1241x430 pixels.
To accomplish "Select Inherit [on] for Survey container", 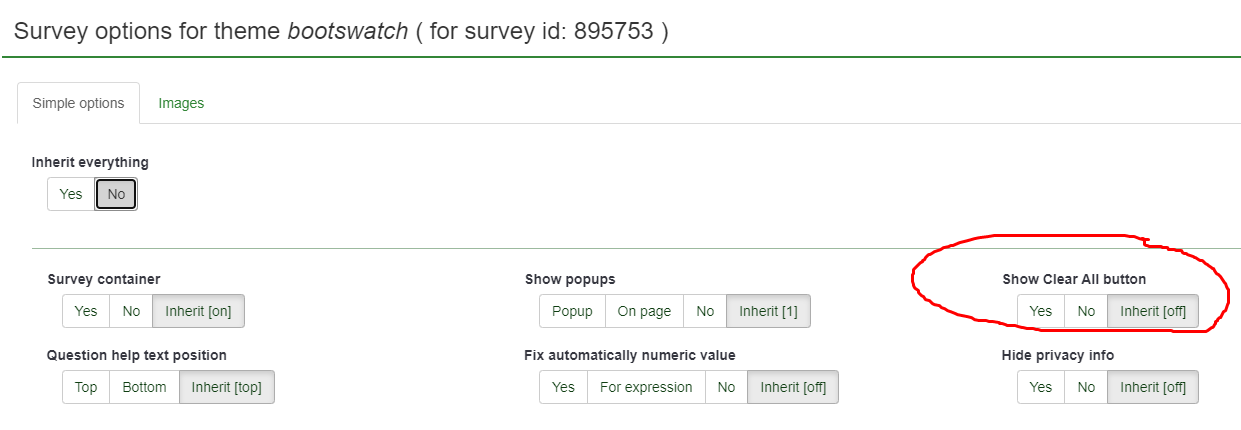I will [198, 311].
